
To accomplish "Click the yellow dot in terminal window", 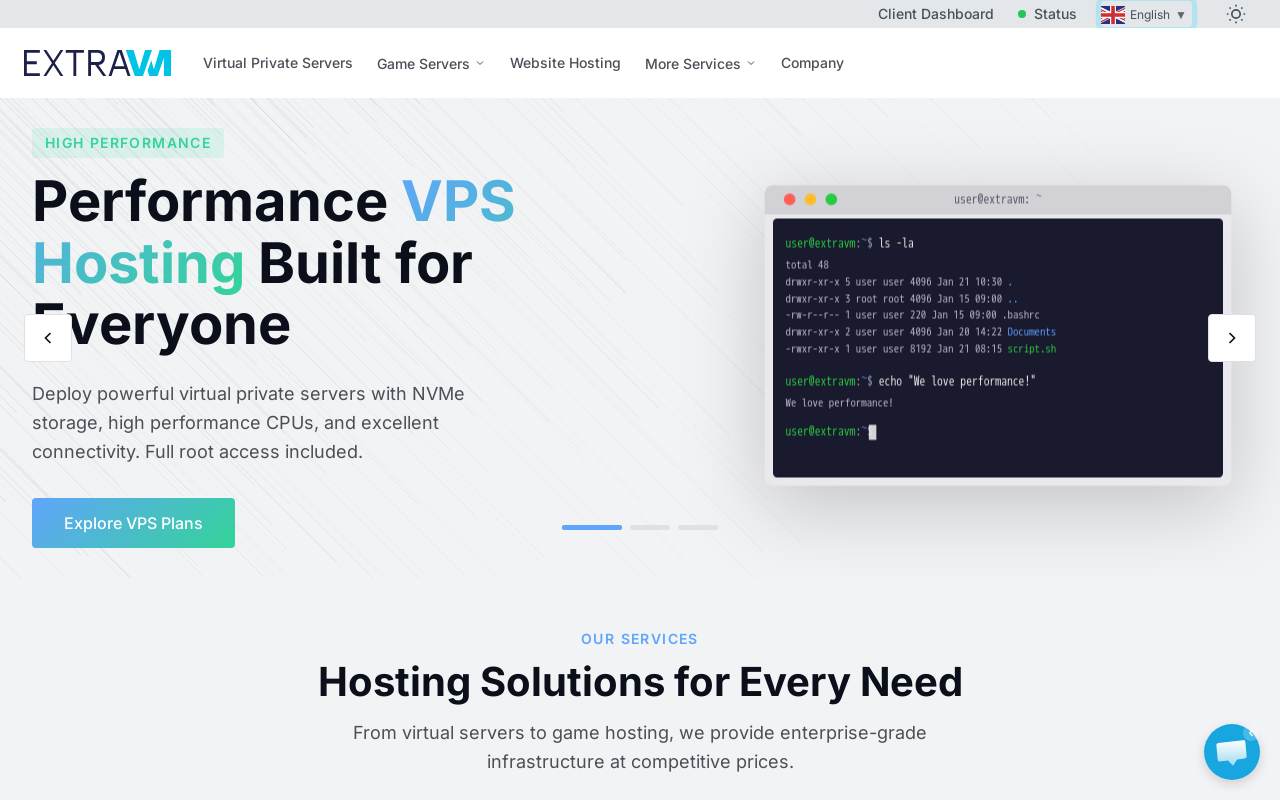I will pos(810,199).
